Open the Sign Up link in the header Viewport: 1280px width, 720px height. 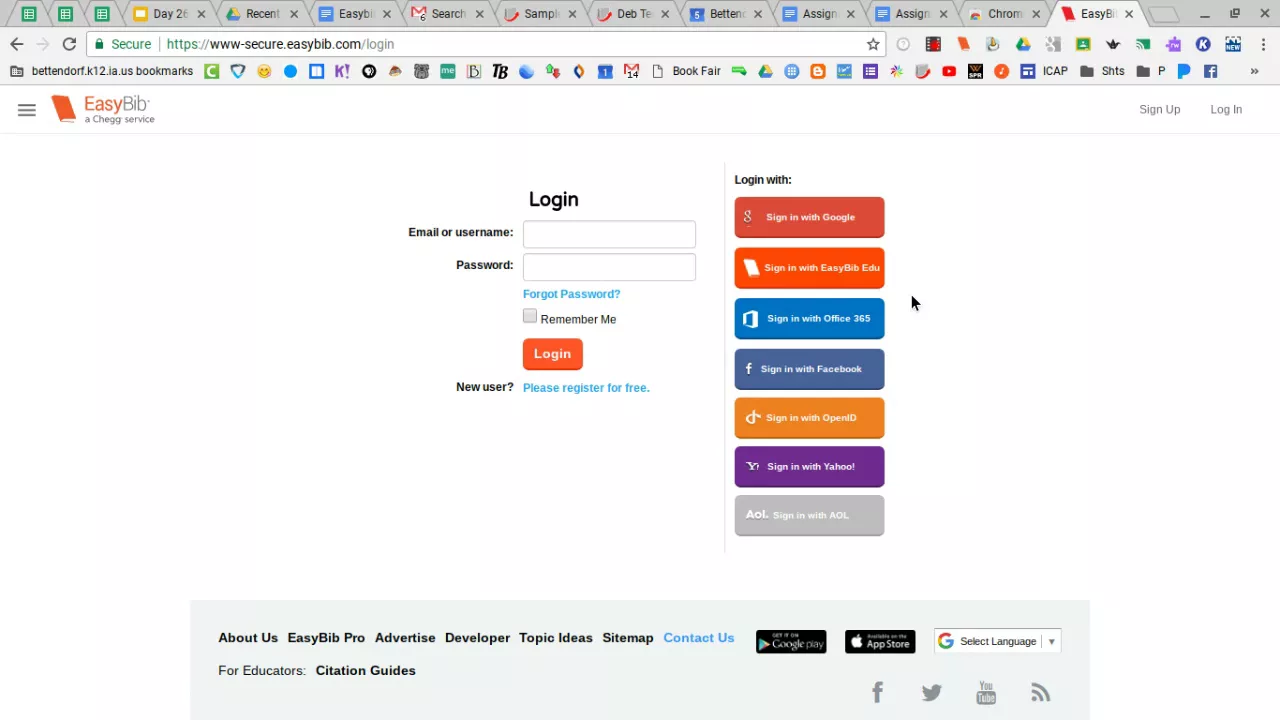click(1159, 109)
